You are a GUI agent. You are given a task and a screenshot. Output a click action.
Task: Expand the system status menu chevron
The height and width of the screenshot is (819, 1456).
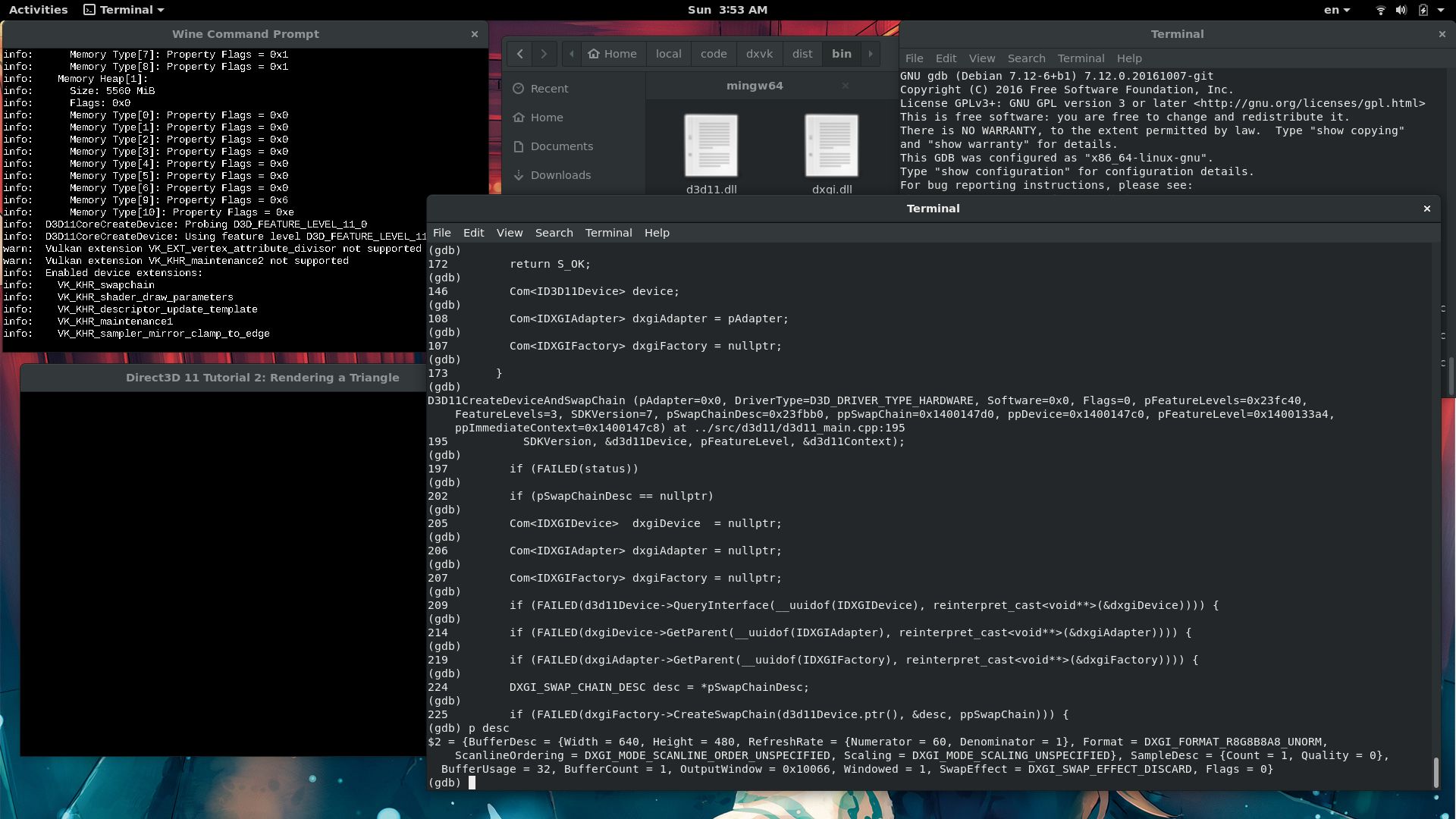pyautogui.click(x=1442, y=10)
